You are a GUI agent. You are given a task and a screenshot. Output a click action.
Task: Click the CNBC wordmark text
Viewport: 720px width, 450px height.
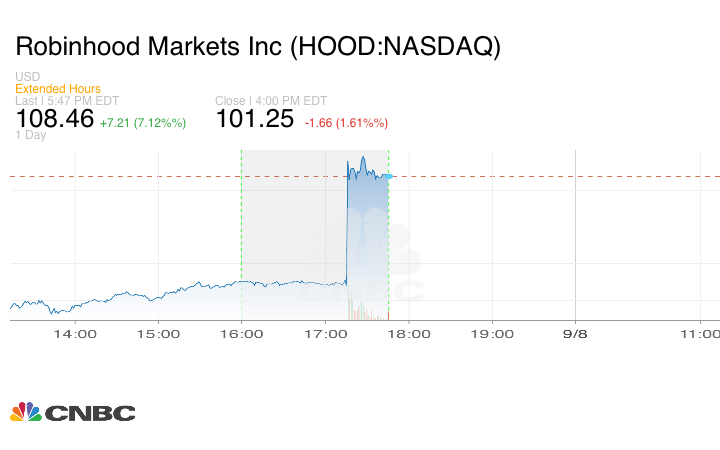click(x=90, y=412)
